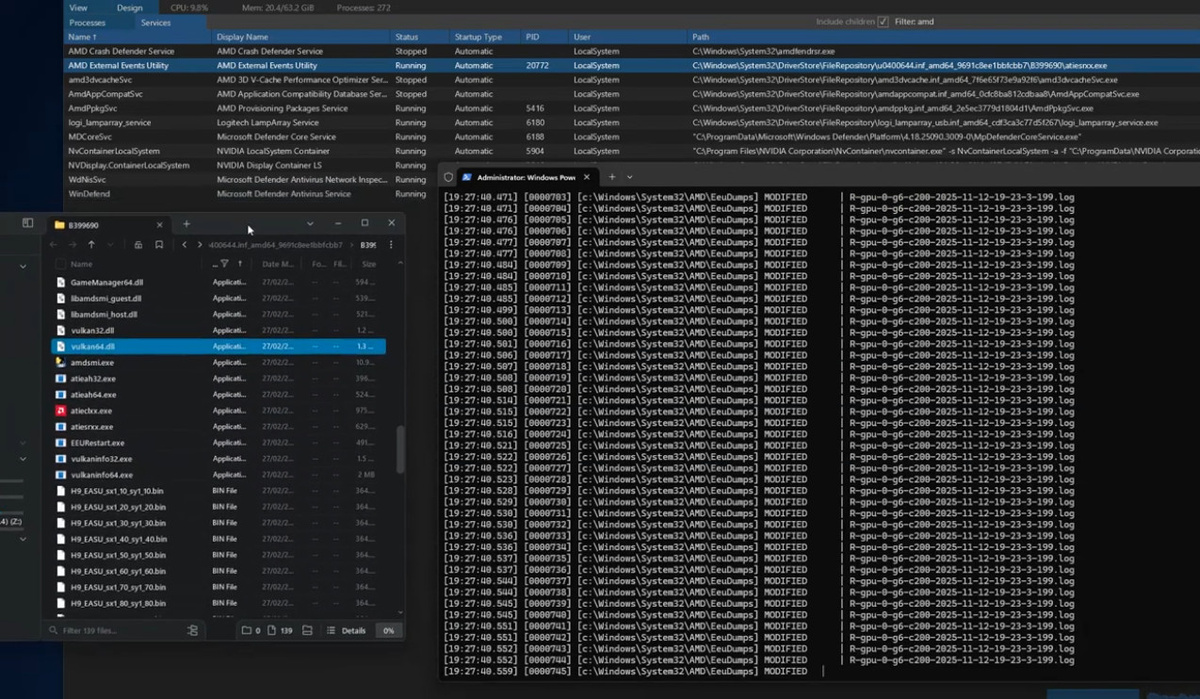Open the history dropdown beside the up arrow
The width and height of the screenshot is (1200, 699).
(109, 244)
